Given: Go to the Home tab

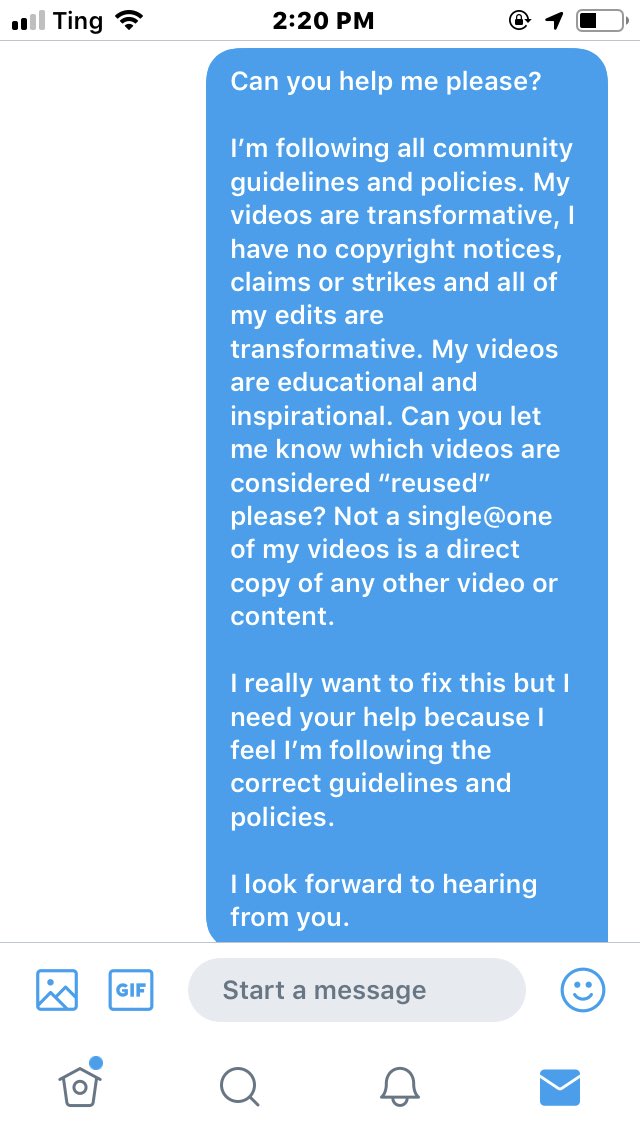Looking at the screenshot, I should point(80,1087).
